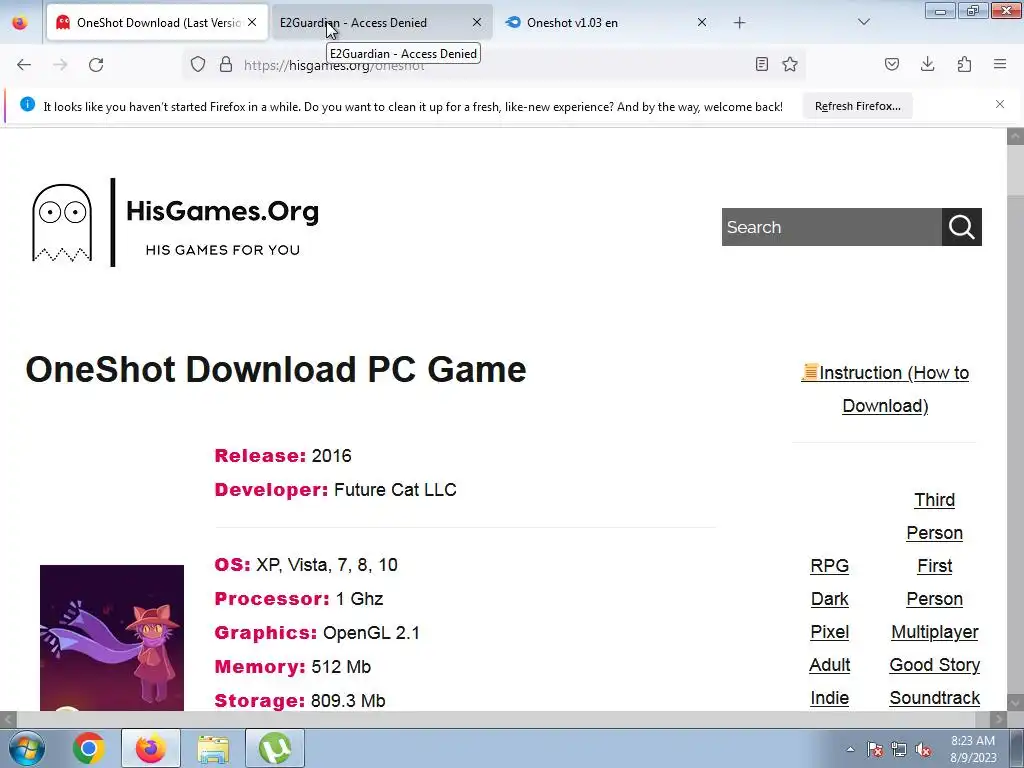Open Firefox hamburger application menu
Image resolution: width=1024 pixels, height=768 pixels.
1000,64
